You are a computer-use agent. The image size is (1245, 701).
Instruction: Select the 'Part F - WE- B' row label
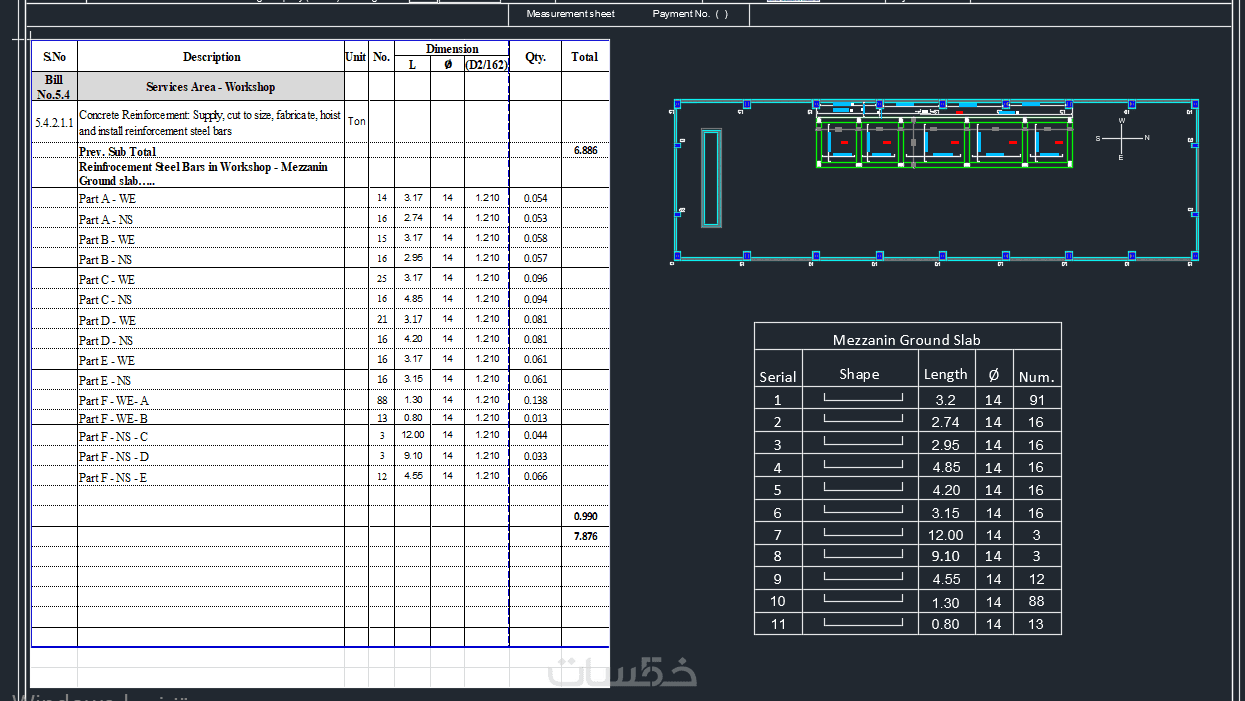tap(114, 418)
